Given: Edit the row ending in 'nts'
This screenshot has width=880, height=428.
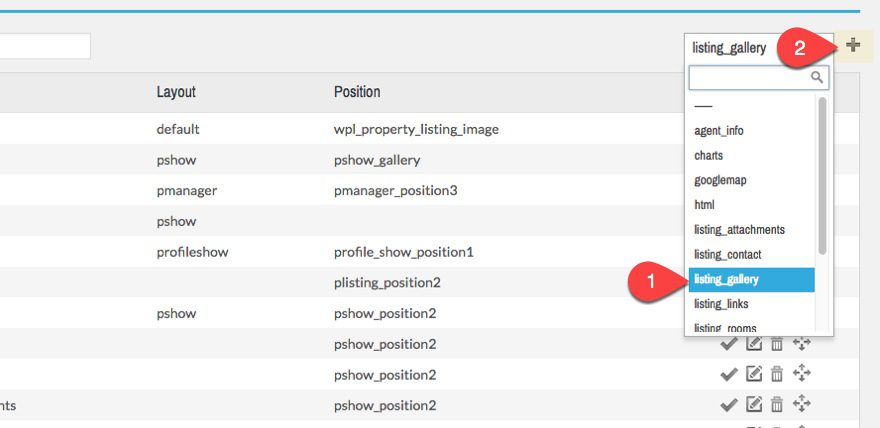Looking at the screenshot, I should pos(753,405).
